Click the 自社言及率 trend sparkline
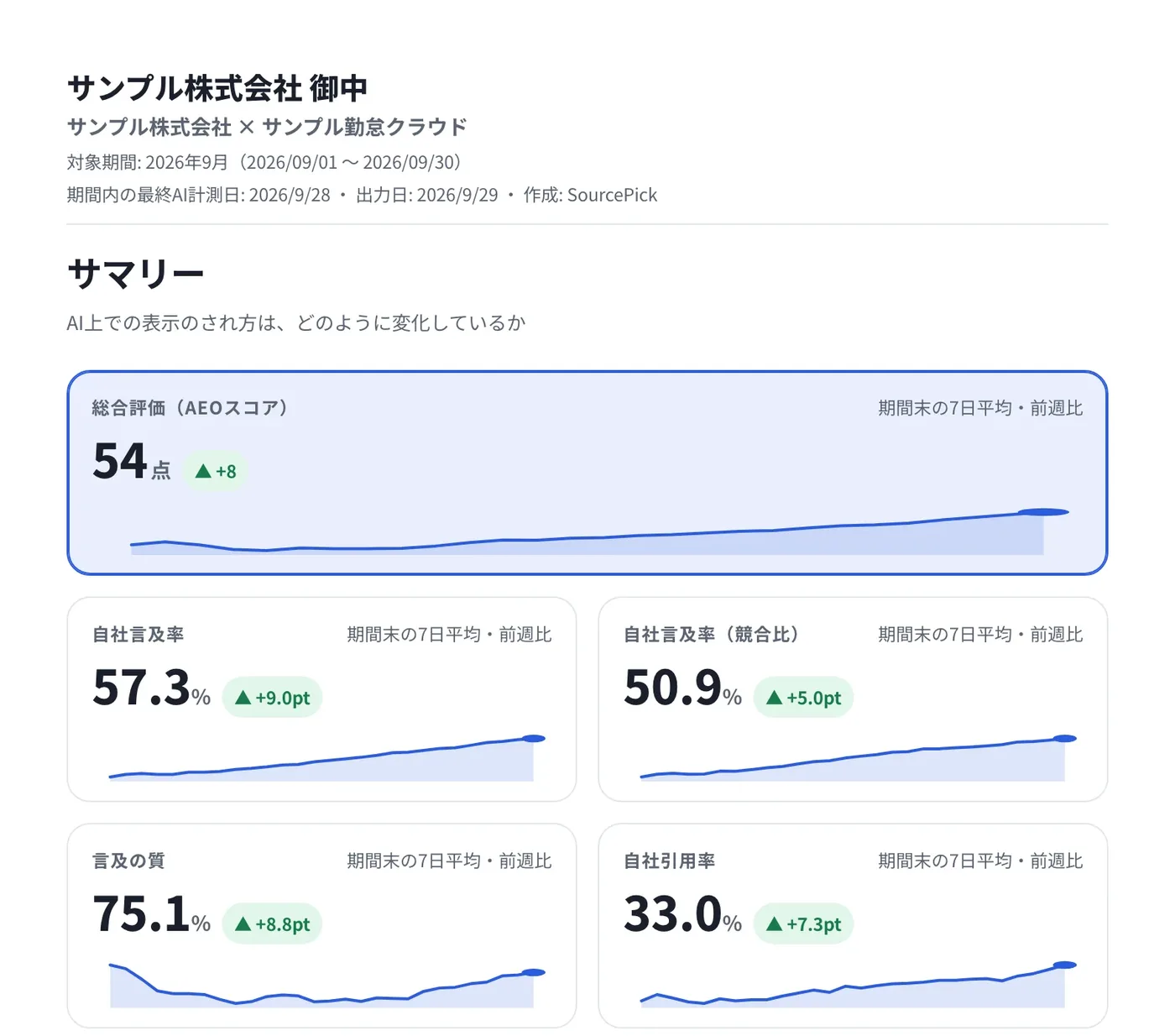The height and width of the screenshot is (1036, 1175). (327, 757)
